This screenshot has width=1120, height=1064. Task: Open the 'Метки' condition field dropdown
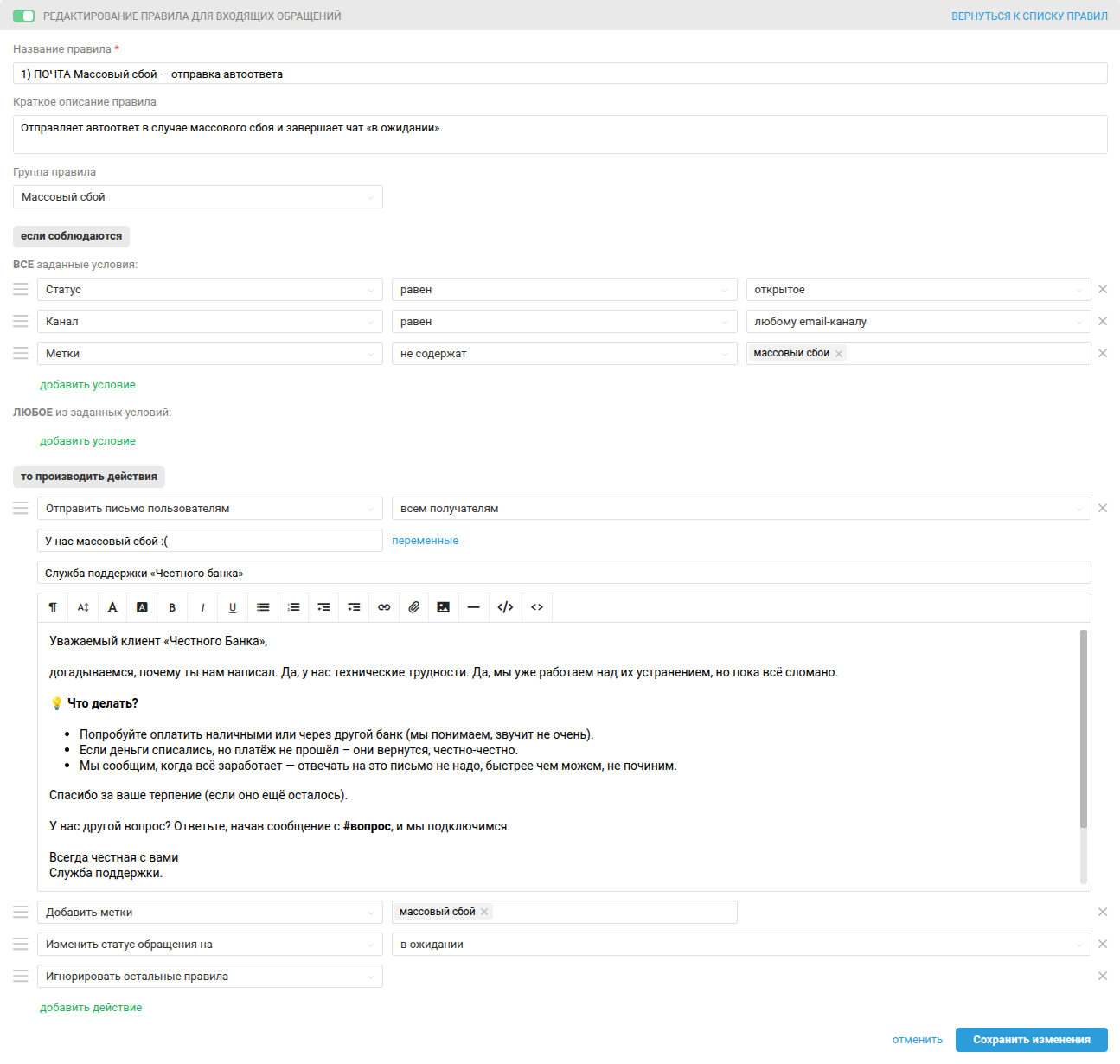[x=210, y=354]
